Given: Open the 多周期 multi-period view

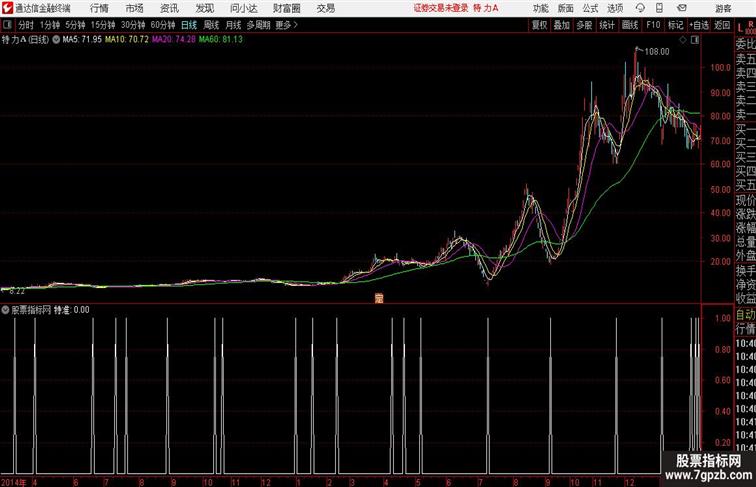Looking at the screenshot, I should (258, 25).
